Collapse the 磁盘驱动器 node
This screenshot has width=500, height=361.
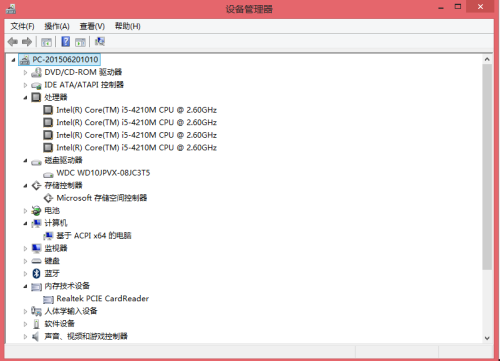tap(25, 161)
